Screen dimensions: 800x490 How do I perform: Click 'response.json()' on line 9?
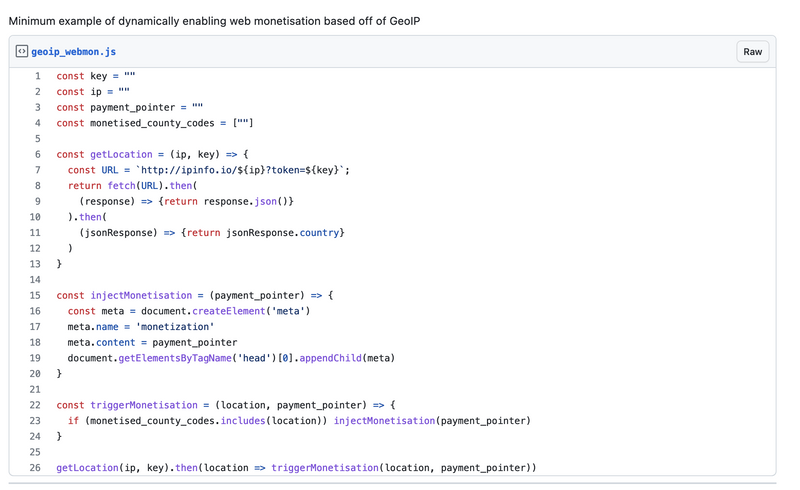(x=246, y=201)
